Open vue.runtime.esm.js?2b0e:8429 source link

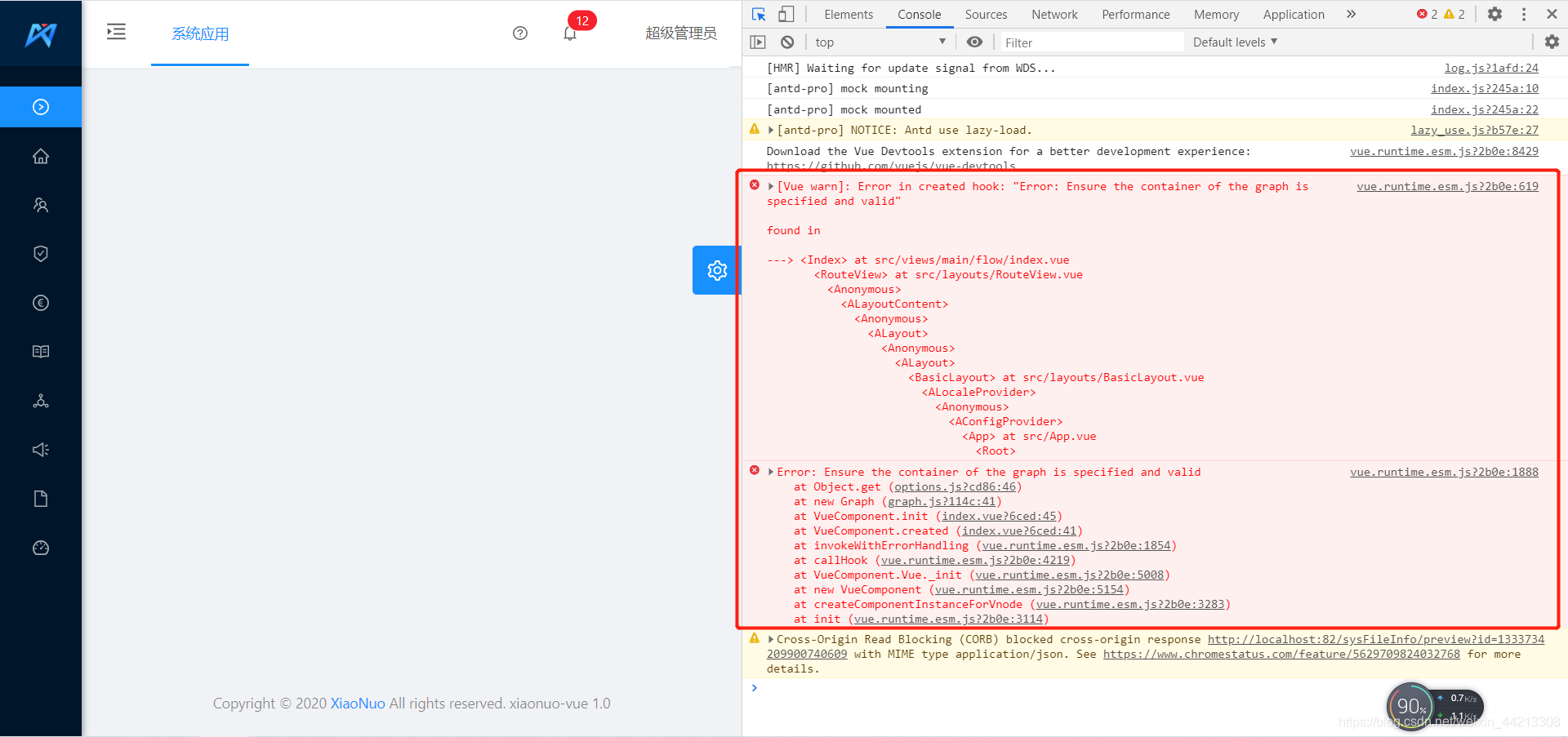(1444, 151)
